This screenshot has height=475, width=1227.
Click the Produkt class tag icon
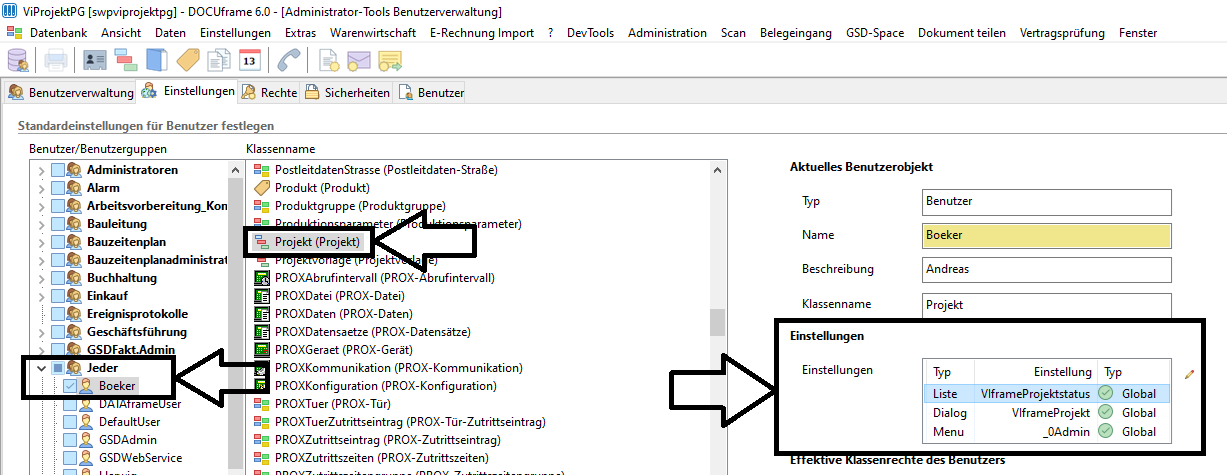262,187
